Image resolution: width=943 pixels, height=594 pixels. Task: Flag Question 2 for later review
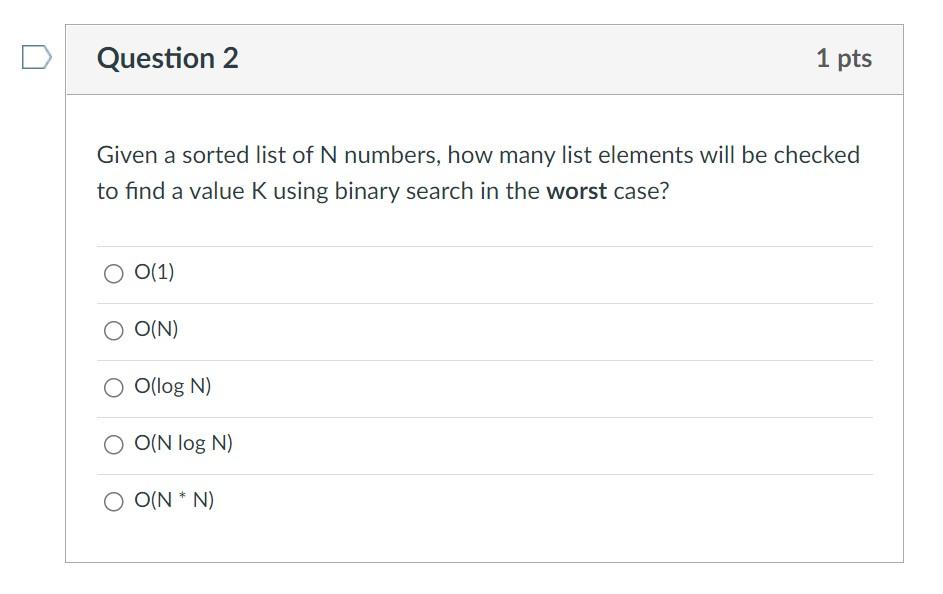coord(37,57)
